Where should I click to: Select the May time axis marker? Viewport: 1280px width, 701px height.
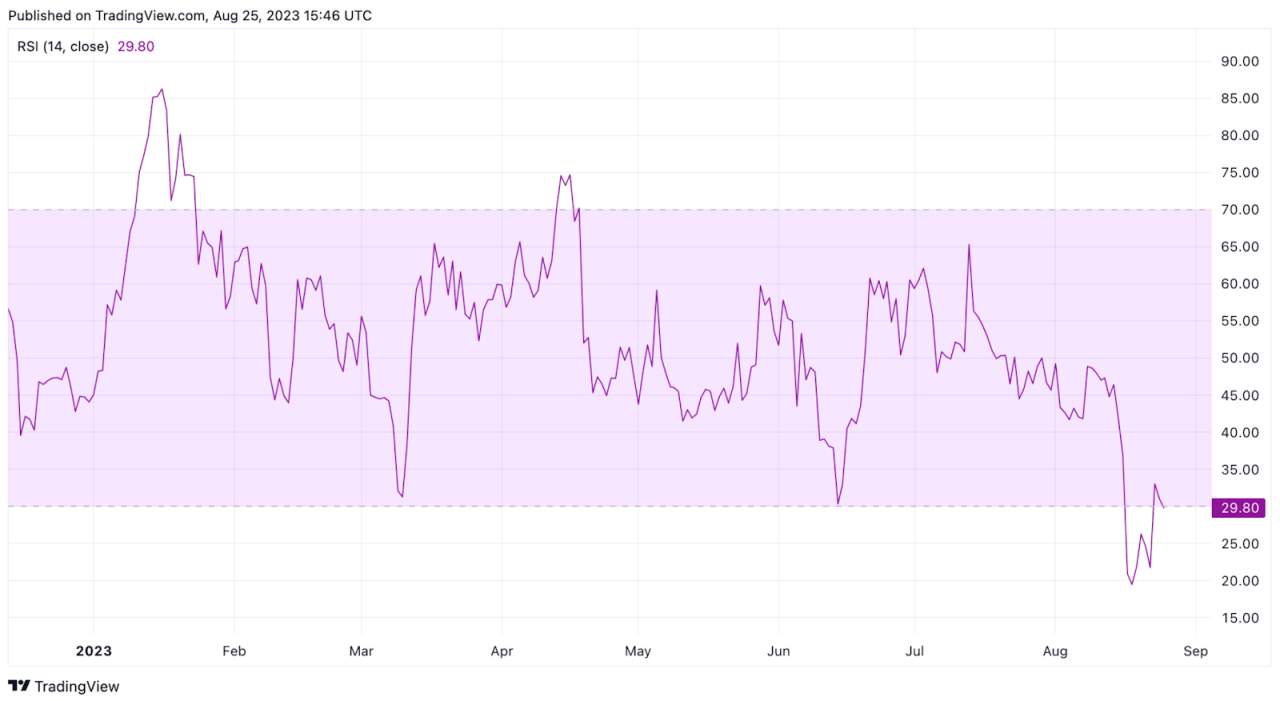click(x=638, y=651)
